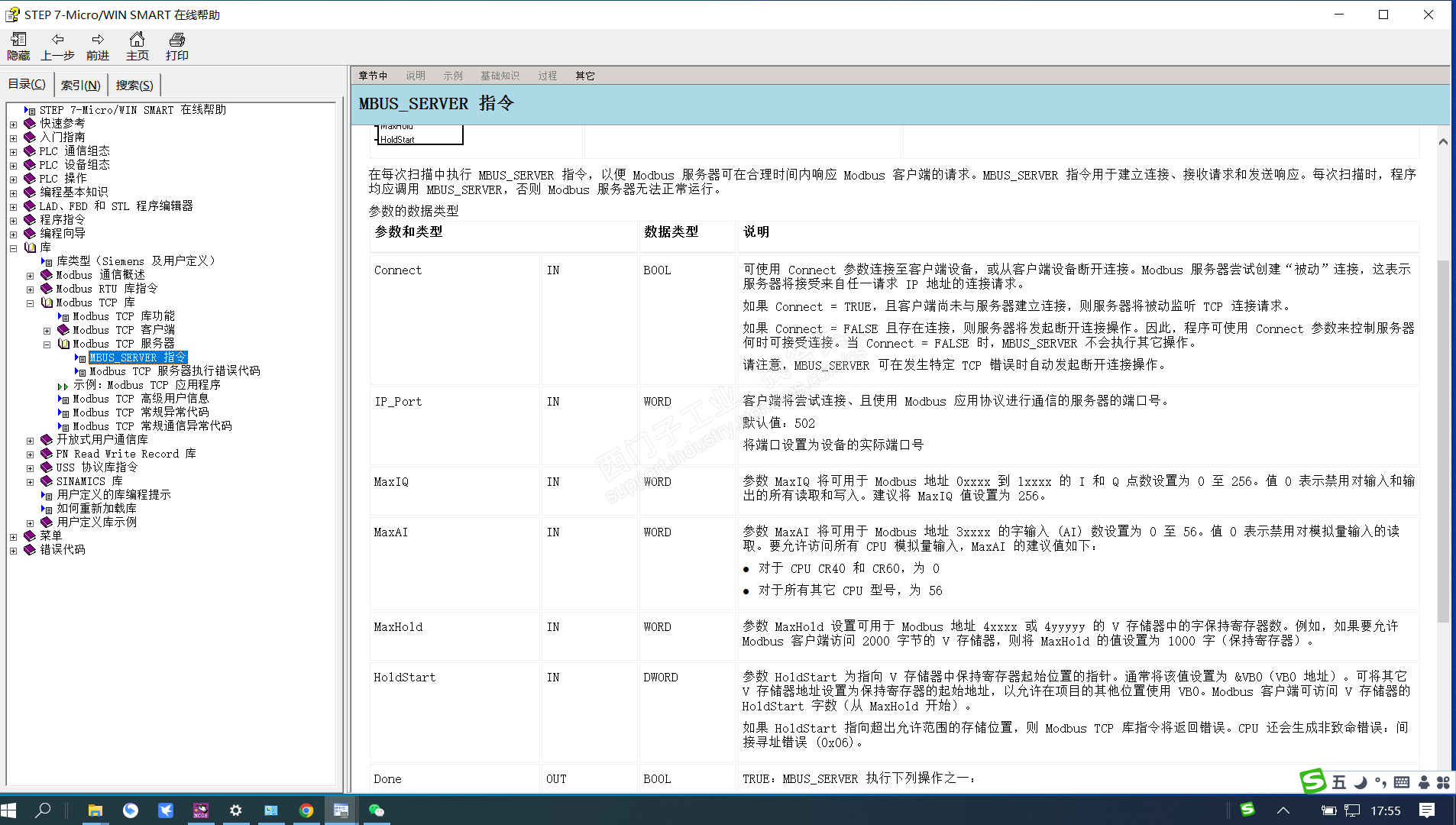Viewport: 1456px width, 825px height.
Task: Collapse the 库 tree node
Action: [x=13, y=247]
